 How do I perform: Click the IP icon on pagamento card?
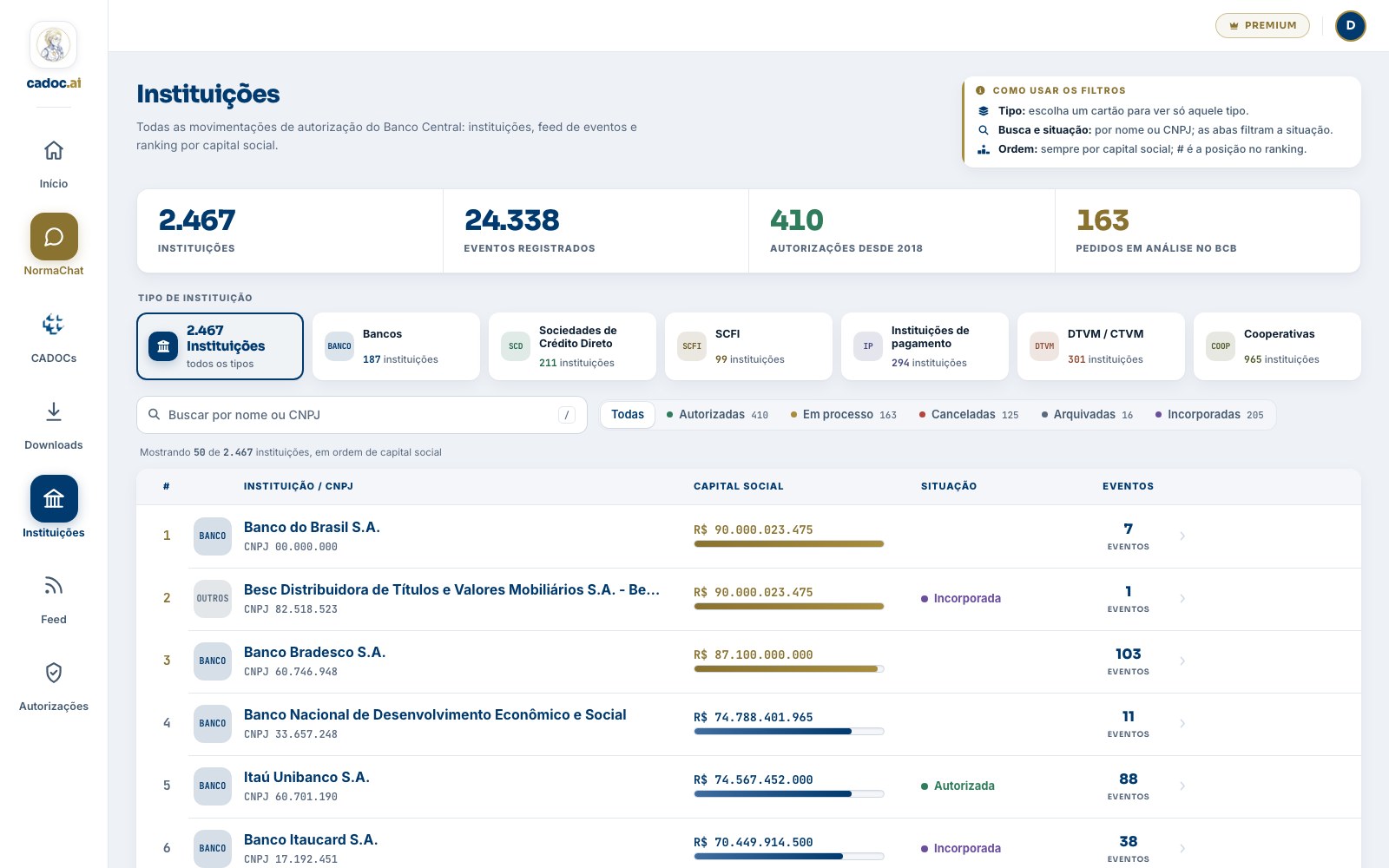pos(868,345)
